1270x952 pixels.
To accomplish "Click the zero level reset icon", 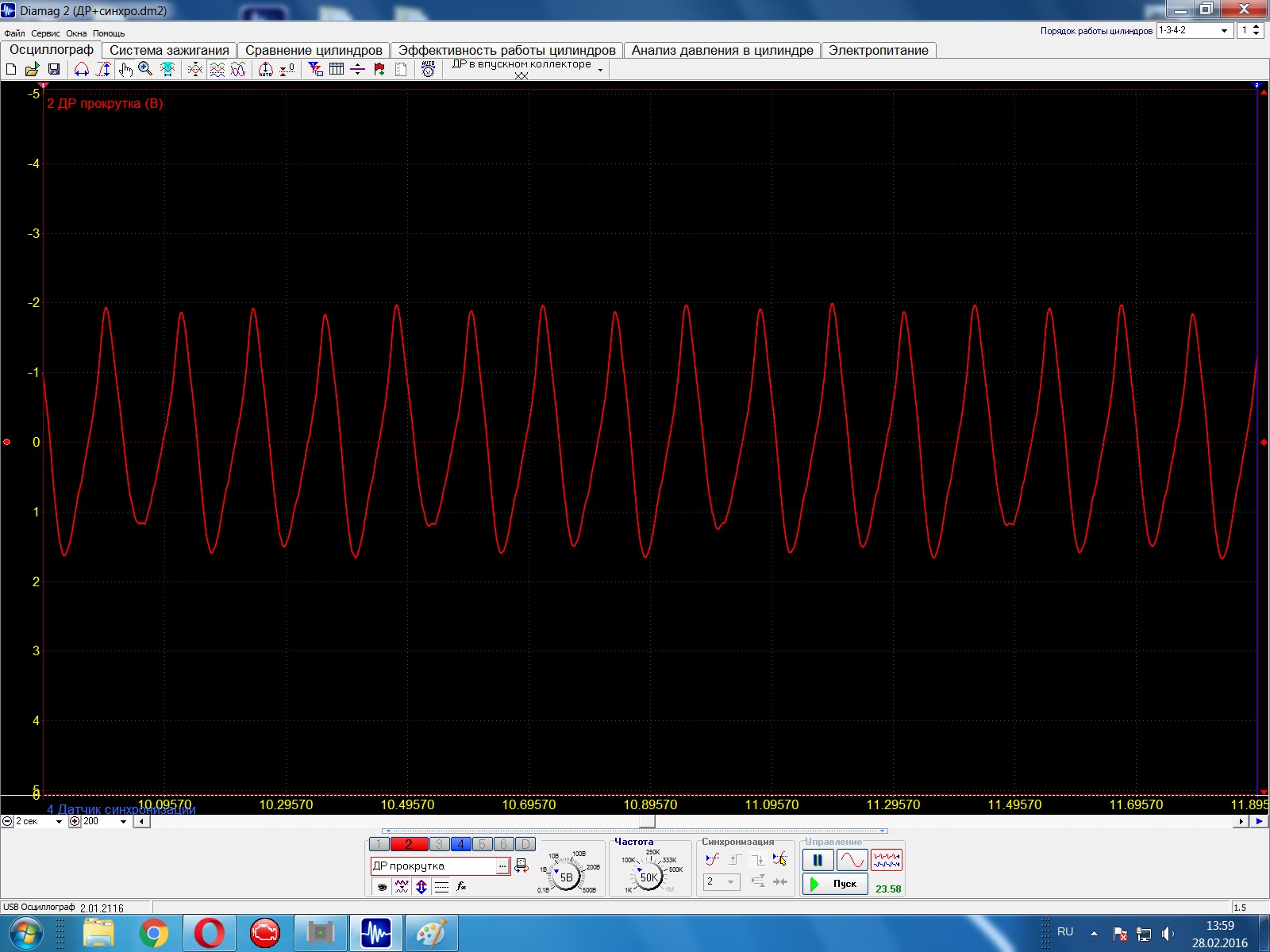I will pyautogui.click(x=287, y=69).
